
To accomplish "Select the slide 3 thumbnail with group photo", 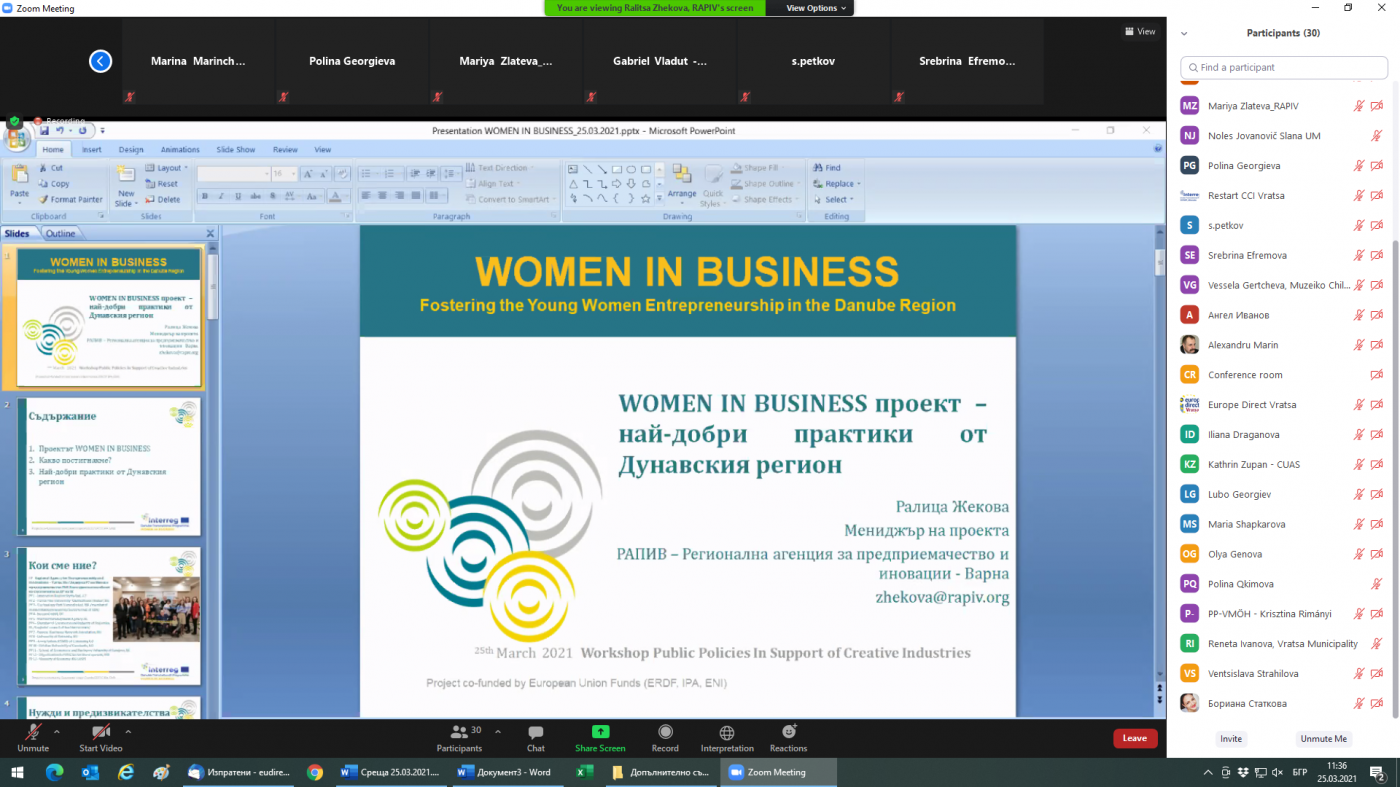I will (x=108, y=615).
